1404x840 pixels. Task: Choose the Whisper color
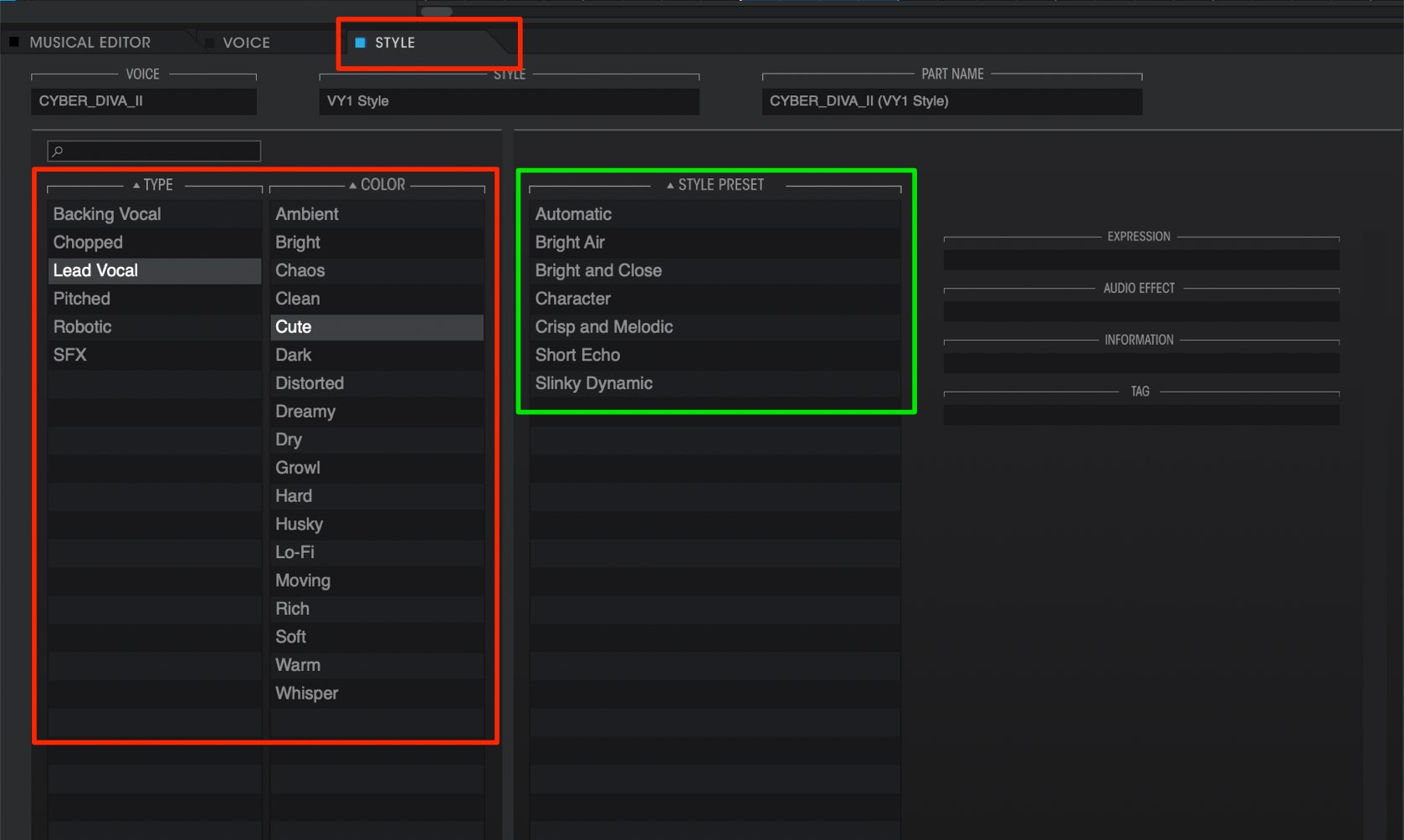(x=377, y=694)
